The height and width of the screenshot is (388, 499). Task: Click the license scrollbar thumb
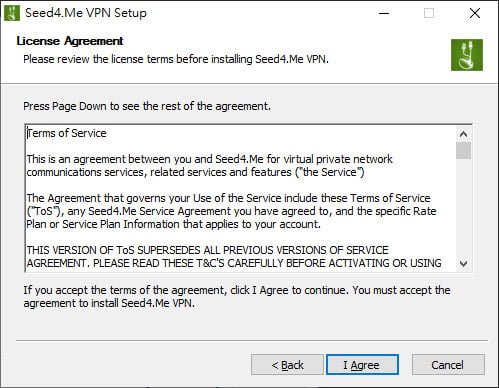coord(463,151)
